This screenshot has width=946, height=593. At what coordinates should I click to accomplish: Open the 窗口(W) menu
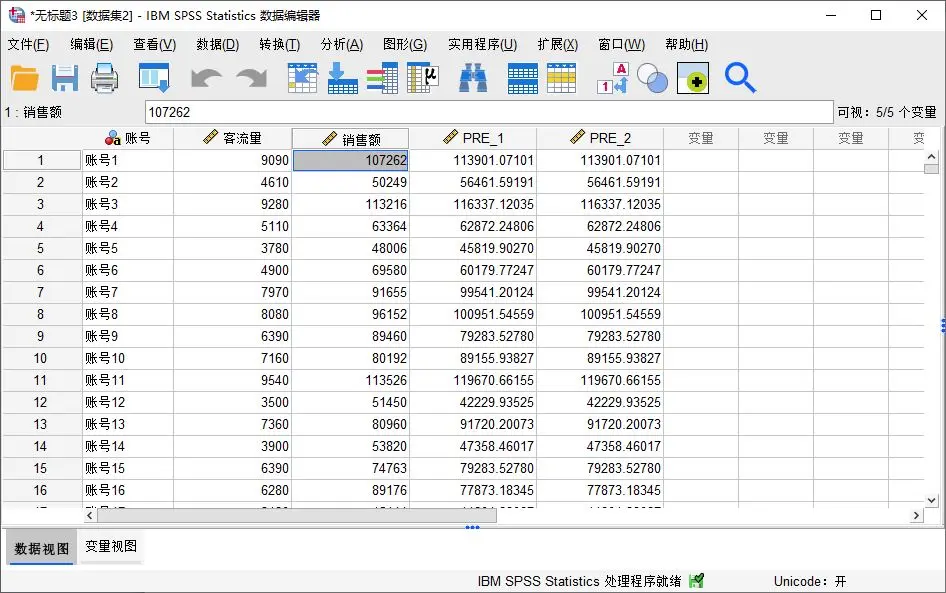tap(621, 45)
